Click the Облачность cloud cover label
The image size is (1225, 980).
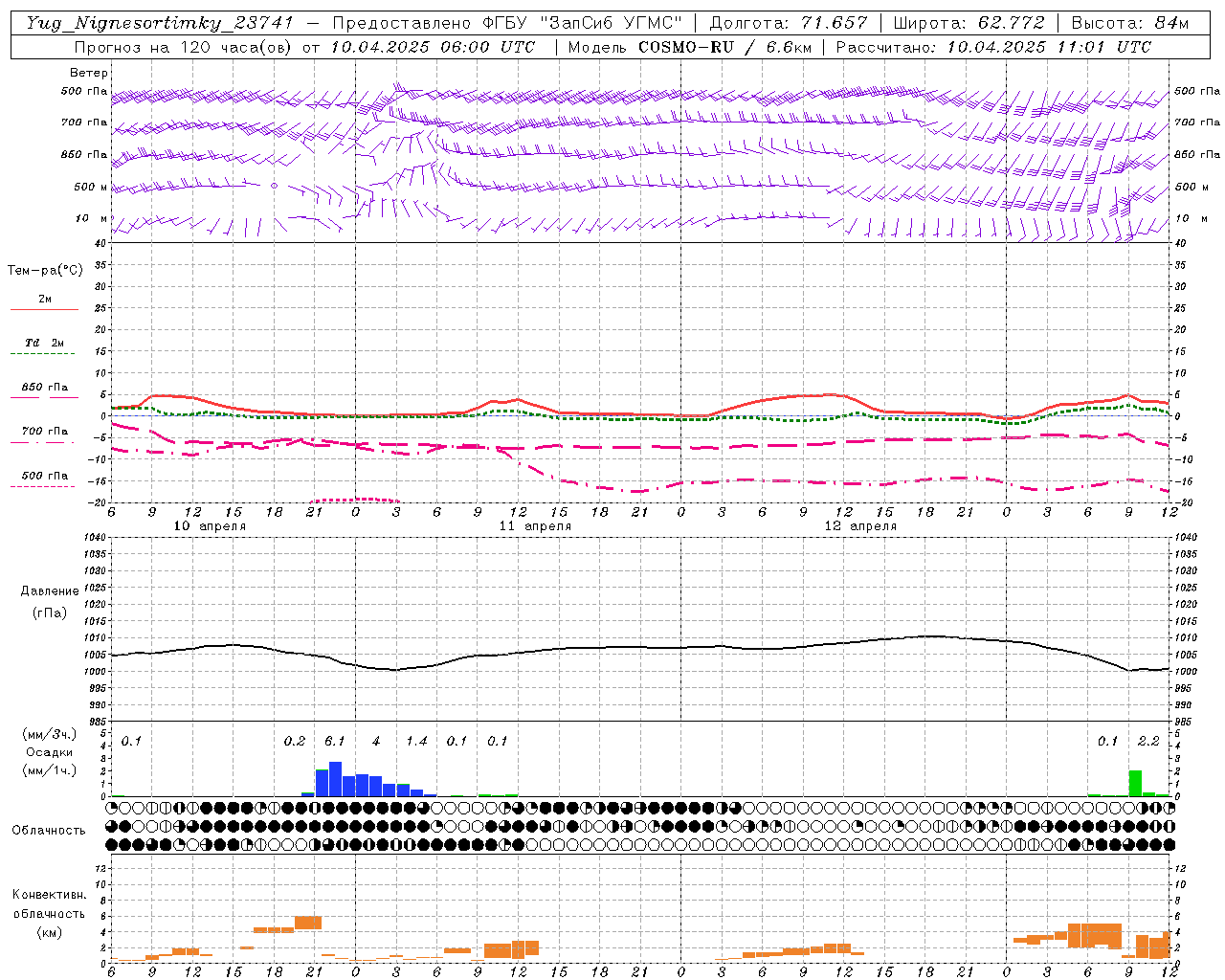[x=49, y=831]
